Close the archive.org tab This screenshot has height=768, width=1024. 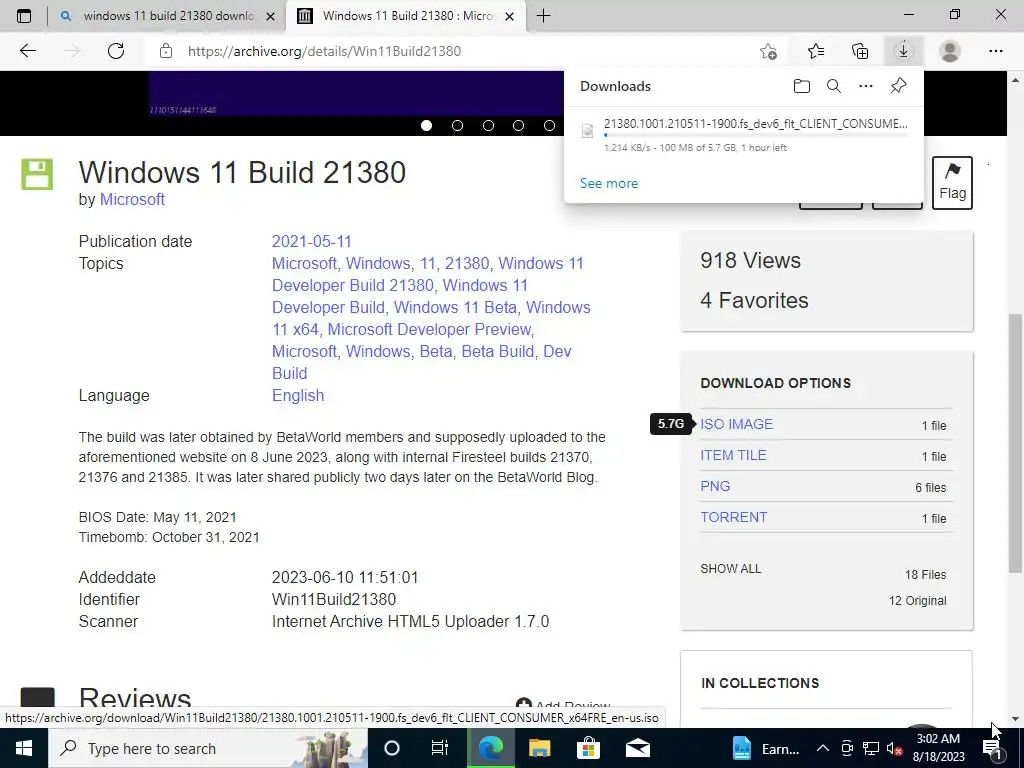(510, 16)
